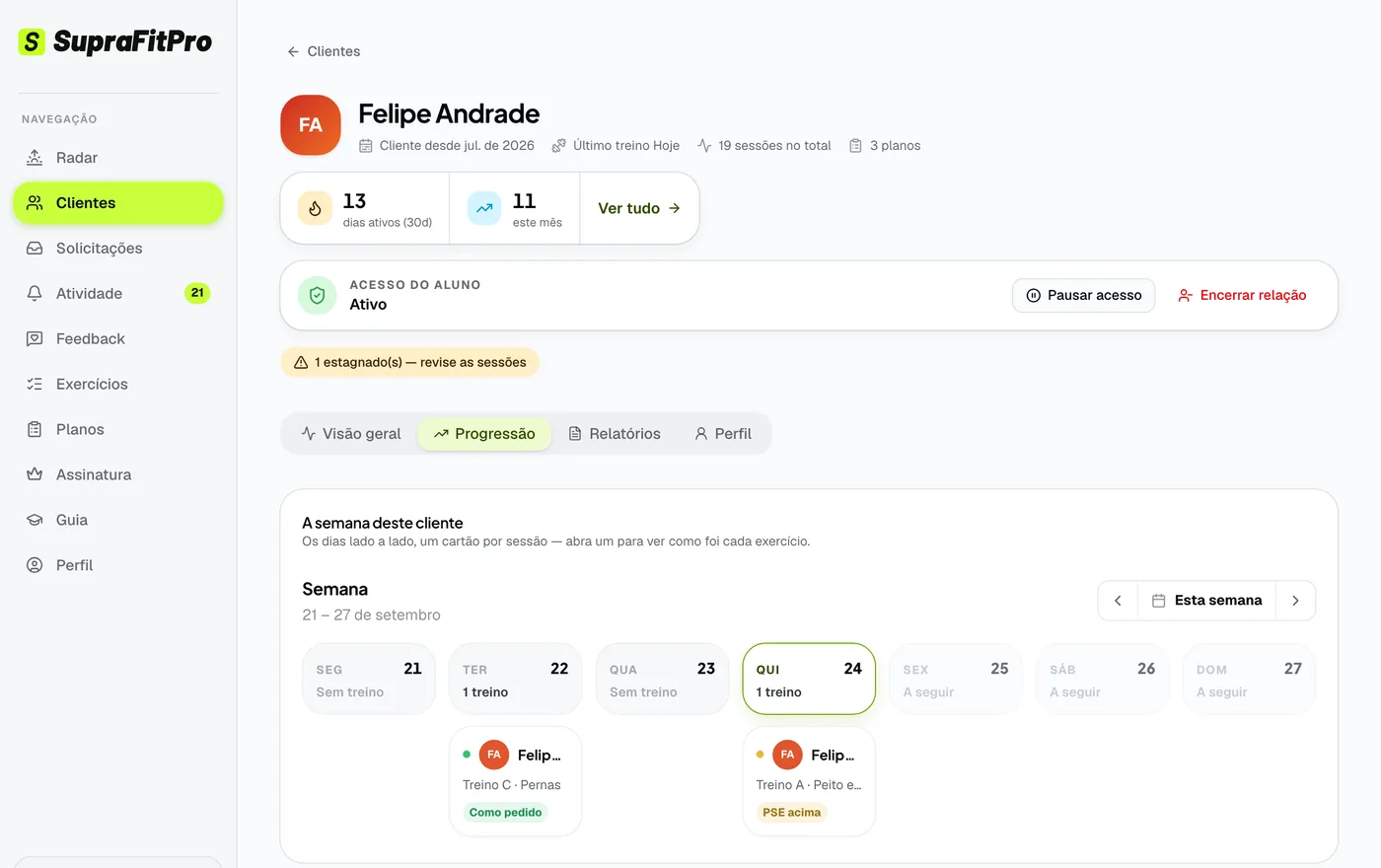Switch to the Visão geral tab
The image size is (1381, 868).
[x=351, y=434]
